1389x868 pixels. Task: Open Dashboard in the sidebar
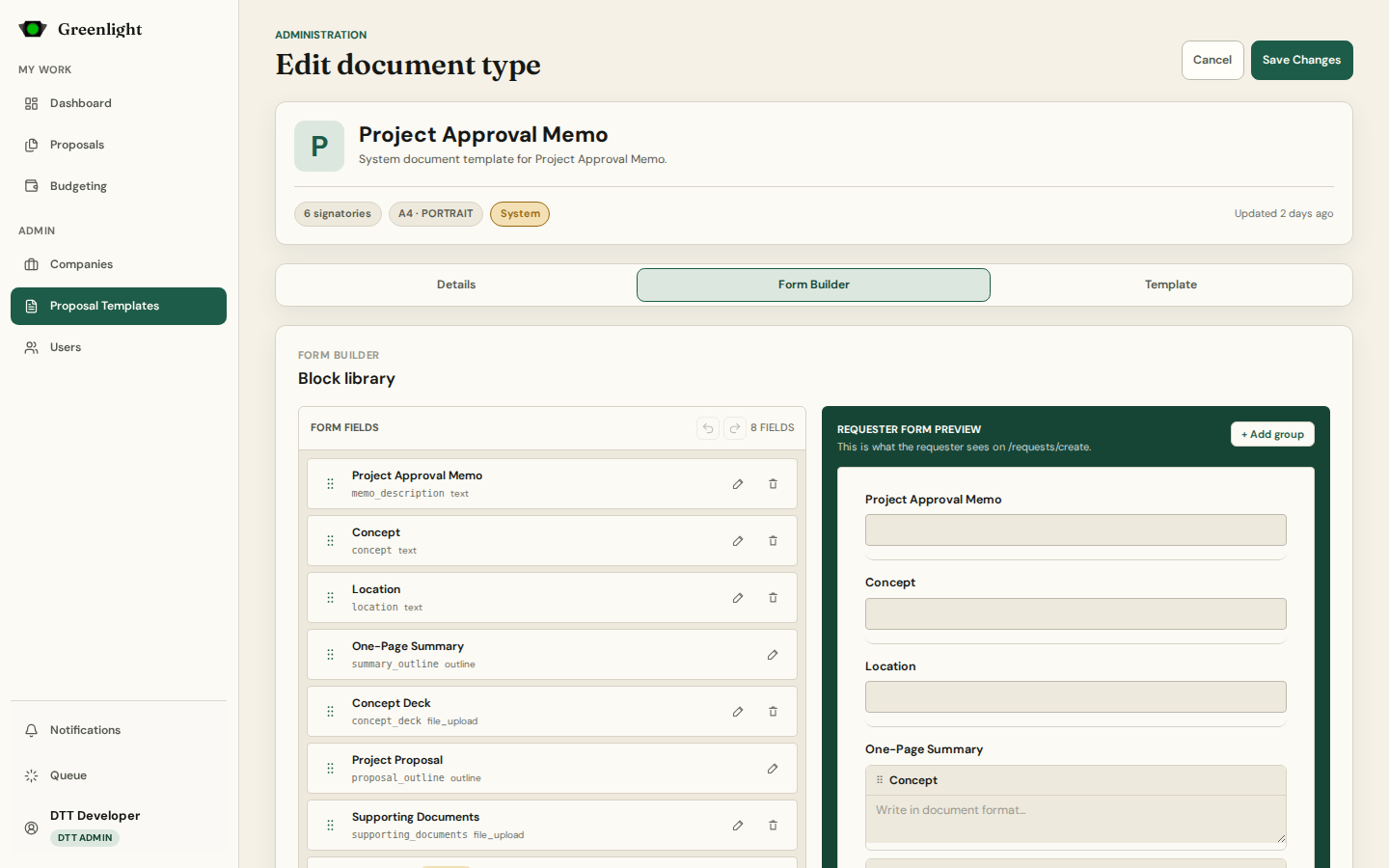(x=119, y=103)
